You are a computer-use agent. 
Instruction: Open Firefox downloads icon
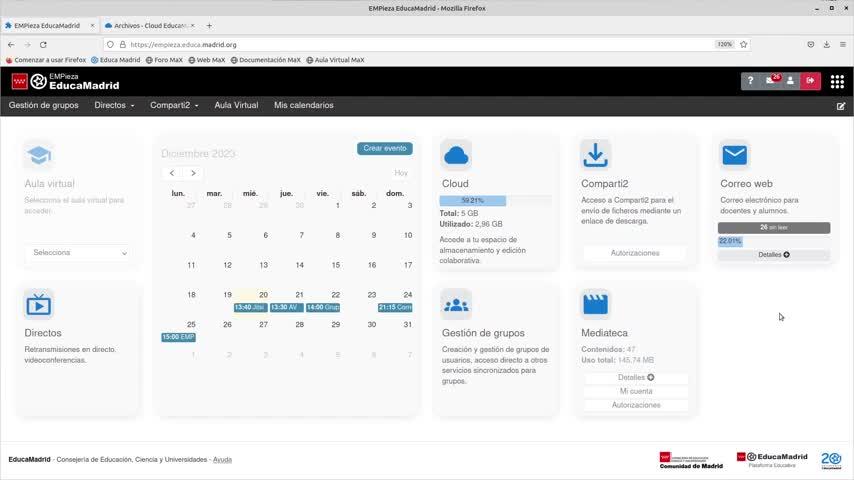click(826, 45)
